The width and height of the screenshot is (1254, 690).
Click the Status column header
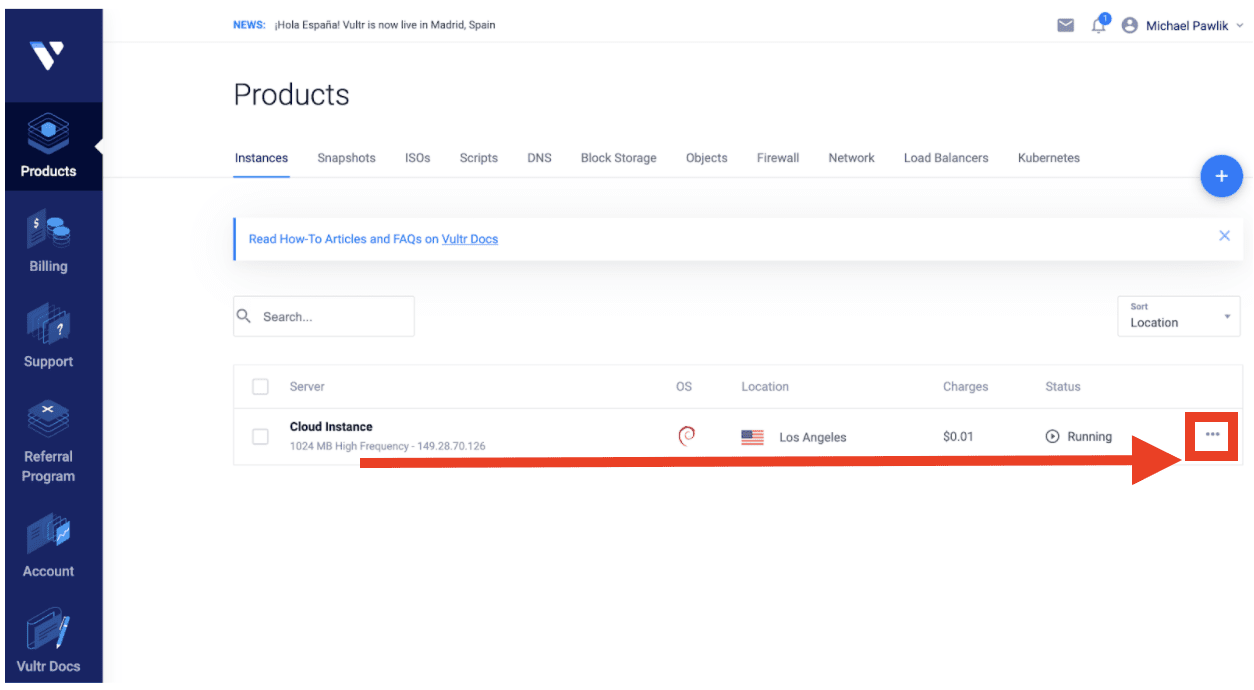[1063, 387]
